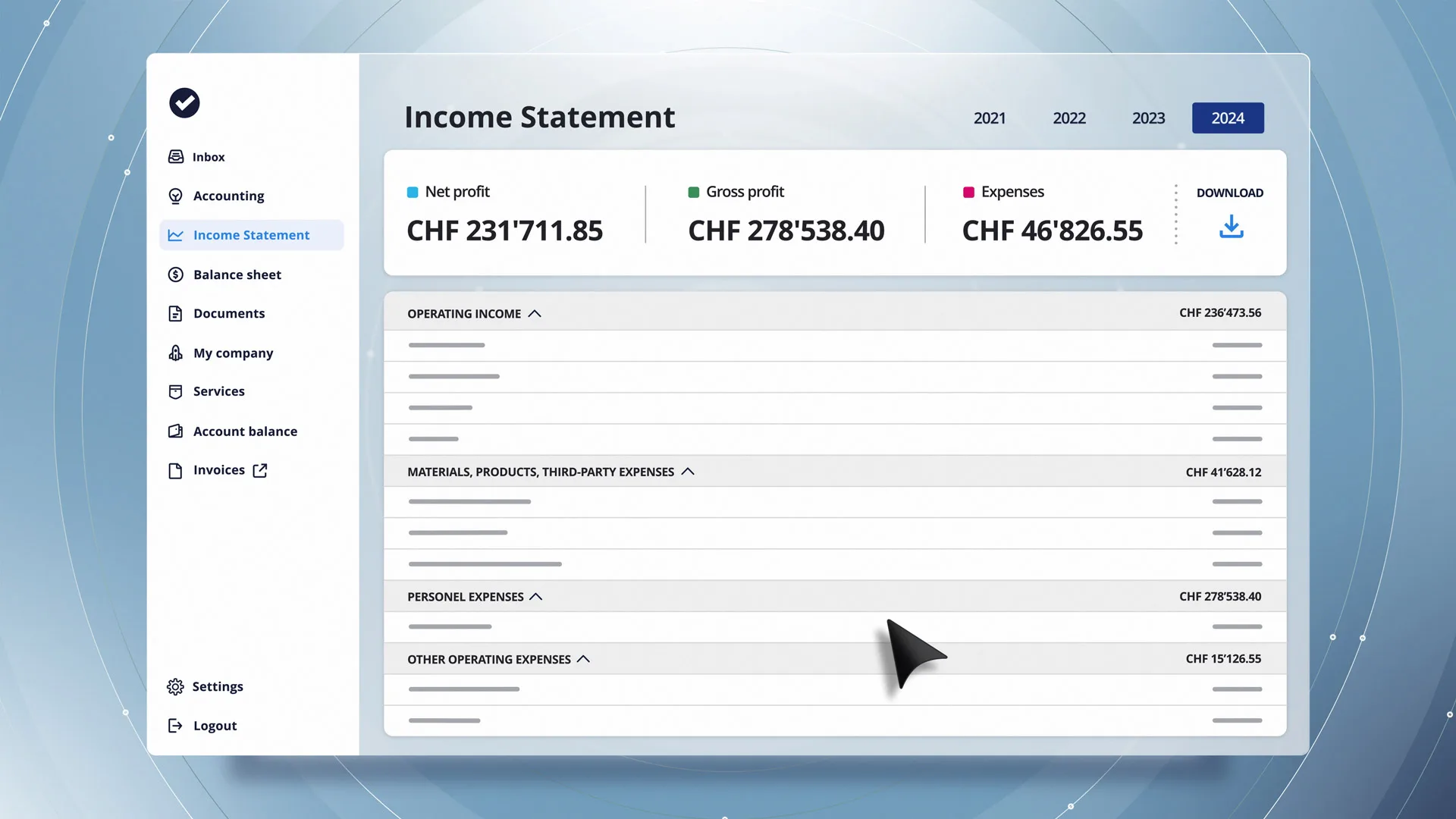1456x819 pixels.
Task: Click the Expenses amount CHF 46'826.55
Action: 1053,231
